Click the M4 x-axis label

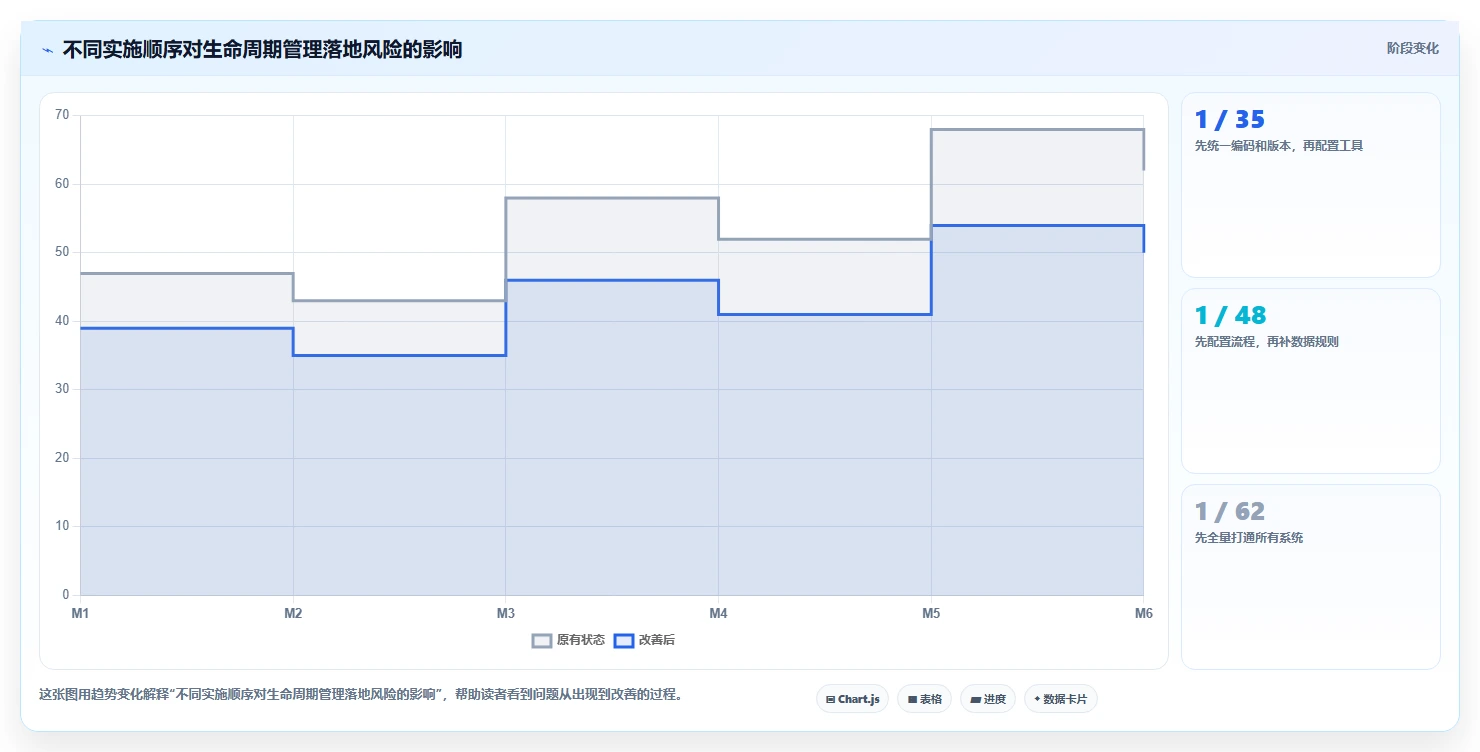(718, 613)
